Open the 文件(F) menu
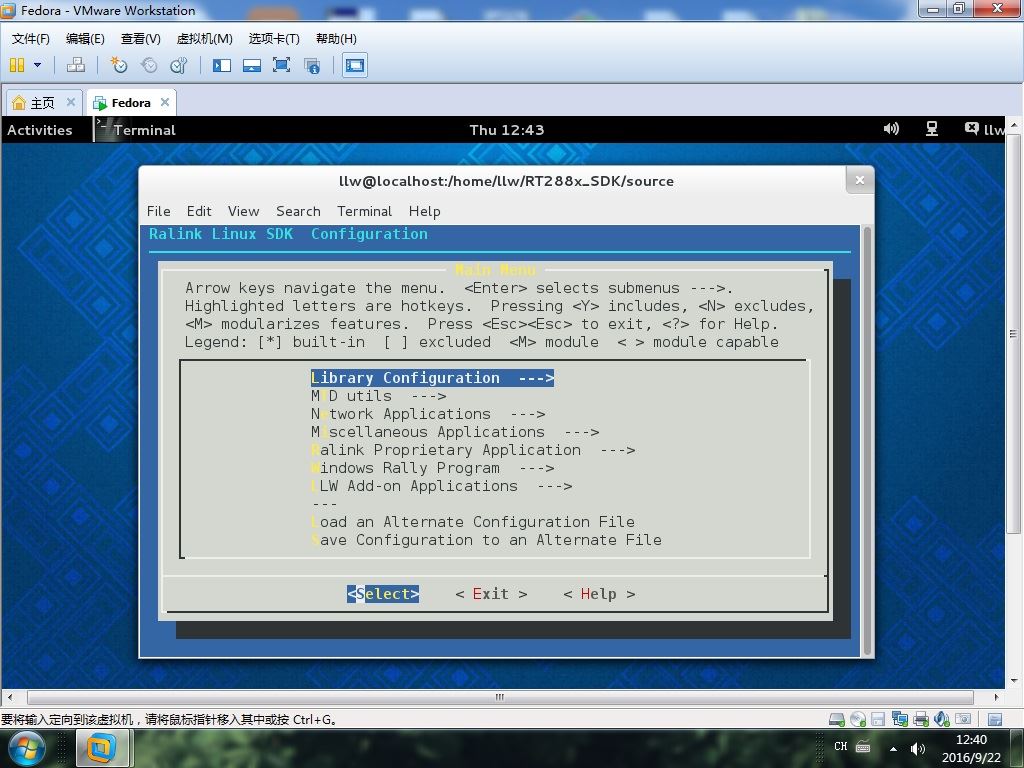The width and height of the screenshot is (1024, 768). (31, 39)
